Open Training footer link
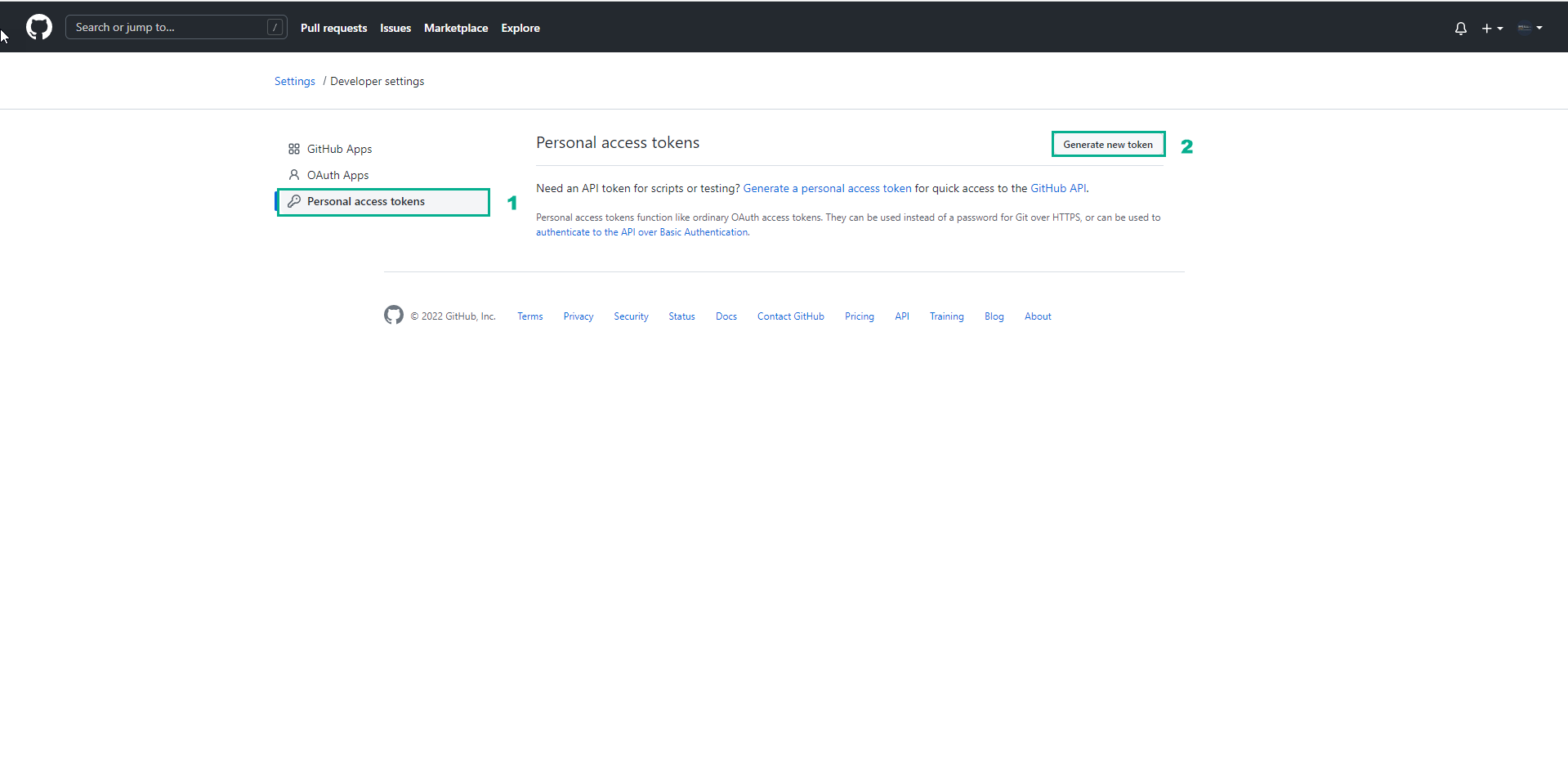Viewport: 1568px width, 780px height. click(947, 316)
